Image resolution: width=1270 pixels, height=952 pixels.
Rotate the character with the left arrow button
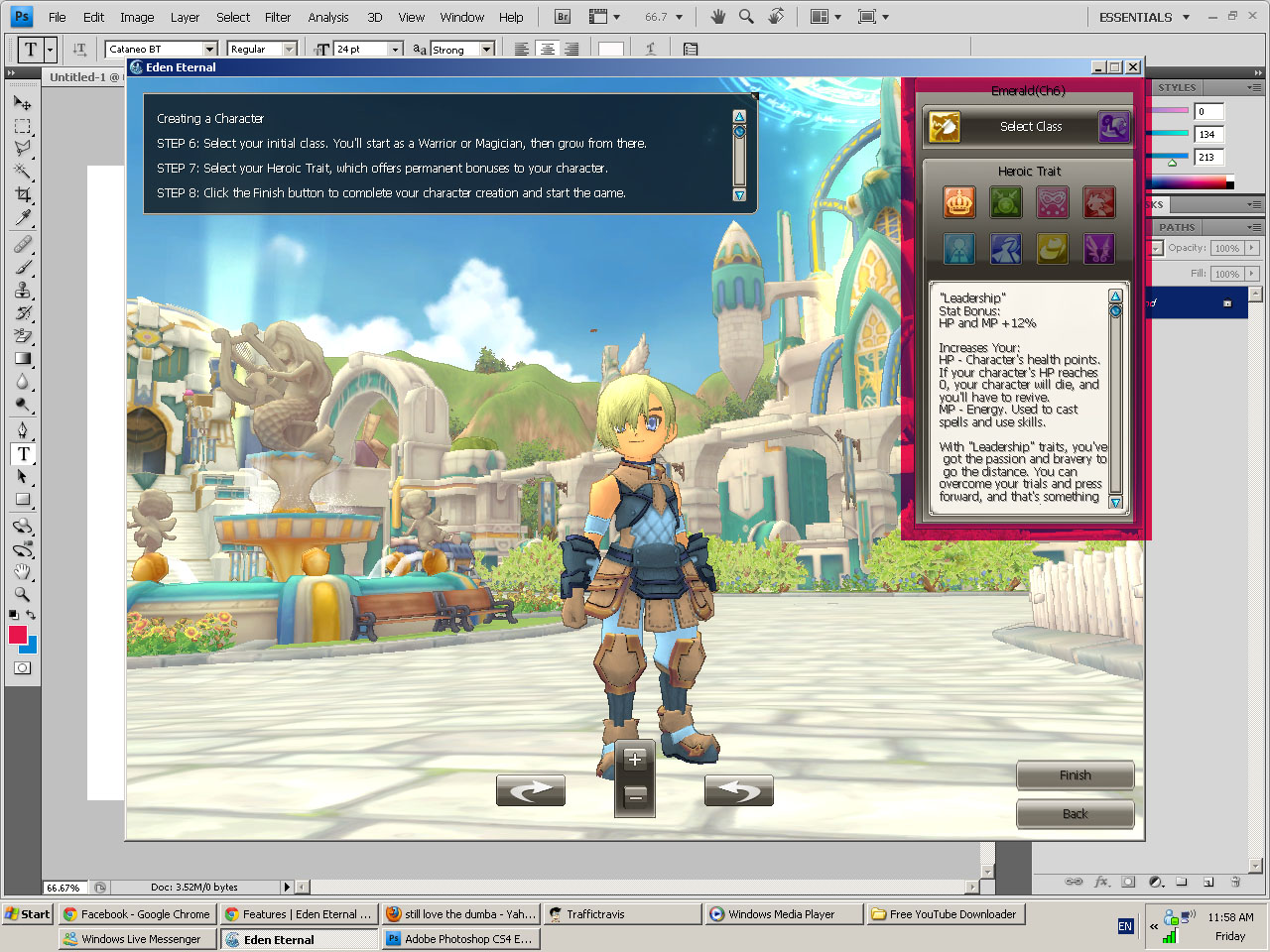[531, 790]
